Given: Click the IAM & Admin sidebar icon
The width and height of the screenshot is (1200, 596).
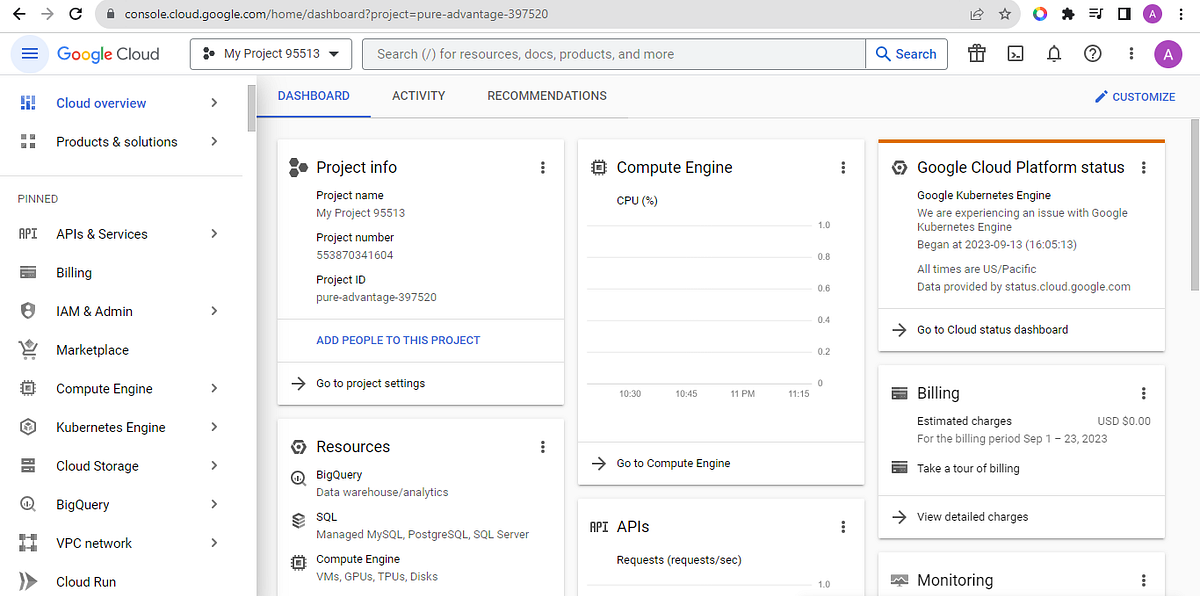Looking at the screenshot, I should tap(22, 311).
